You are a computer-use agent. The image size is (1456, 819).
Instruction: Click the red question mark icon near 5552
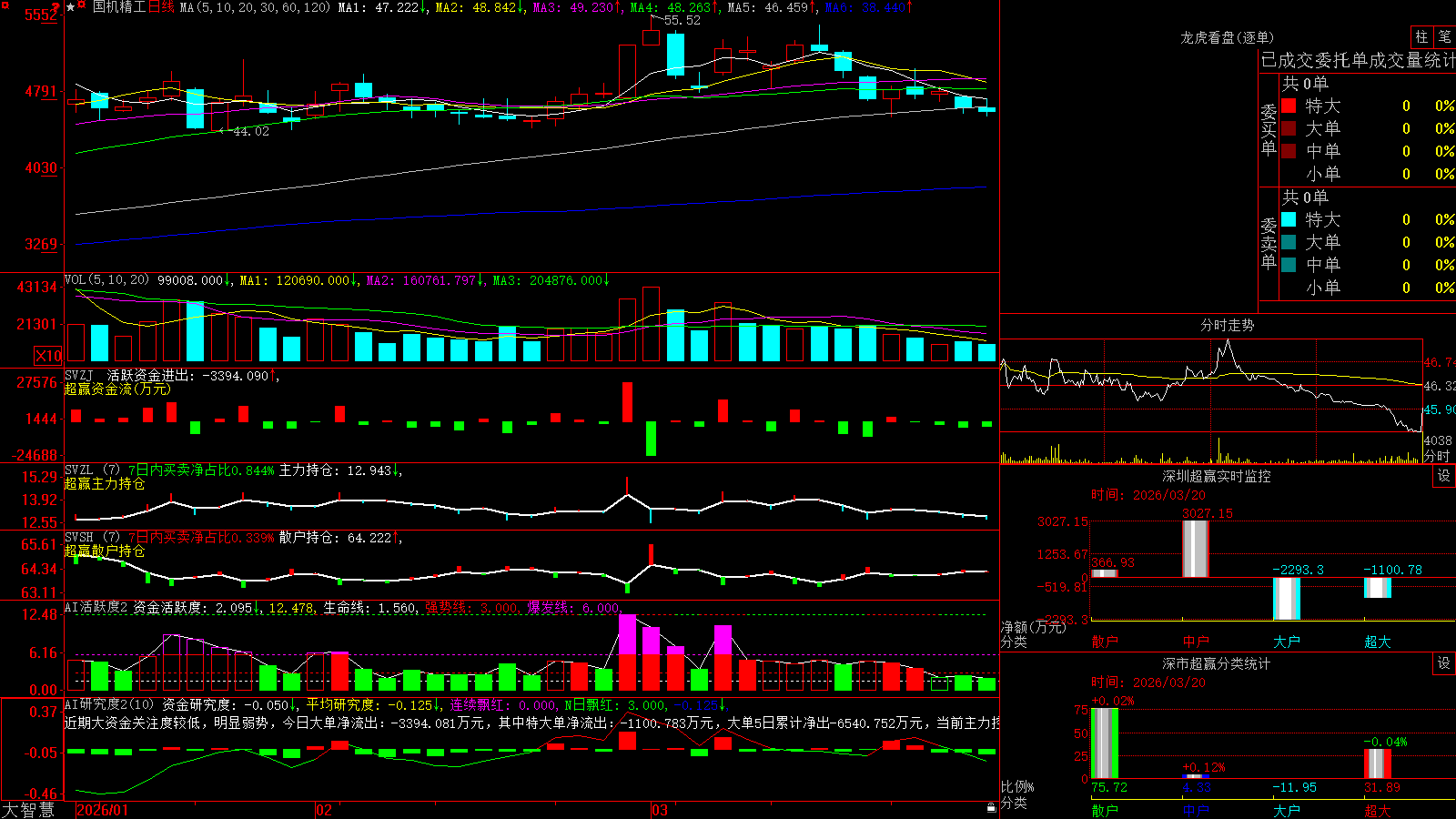tap(56, 8)
